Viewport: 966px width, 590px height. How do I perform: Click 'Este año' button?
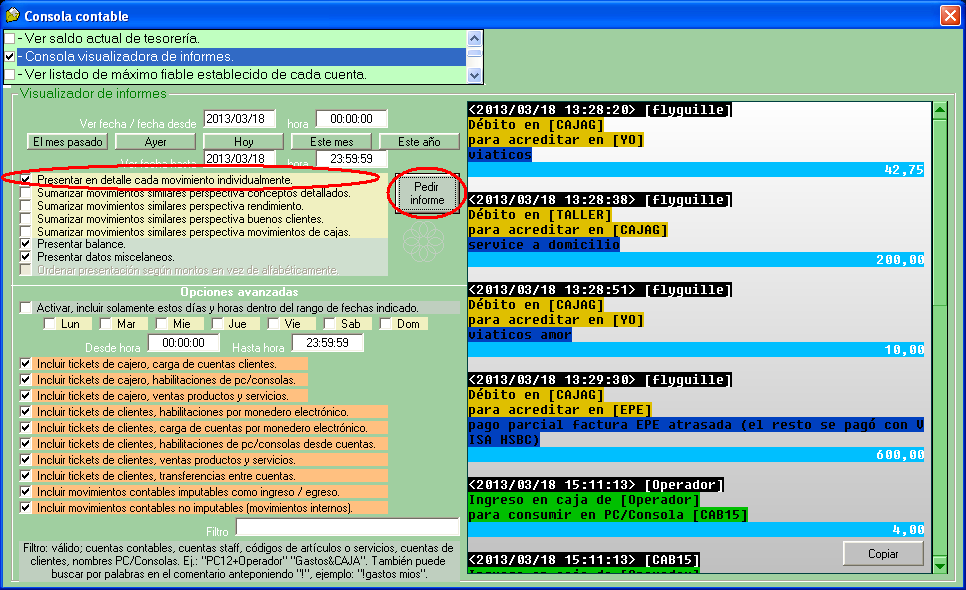click(419, 142)
